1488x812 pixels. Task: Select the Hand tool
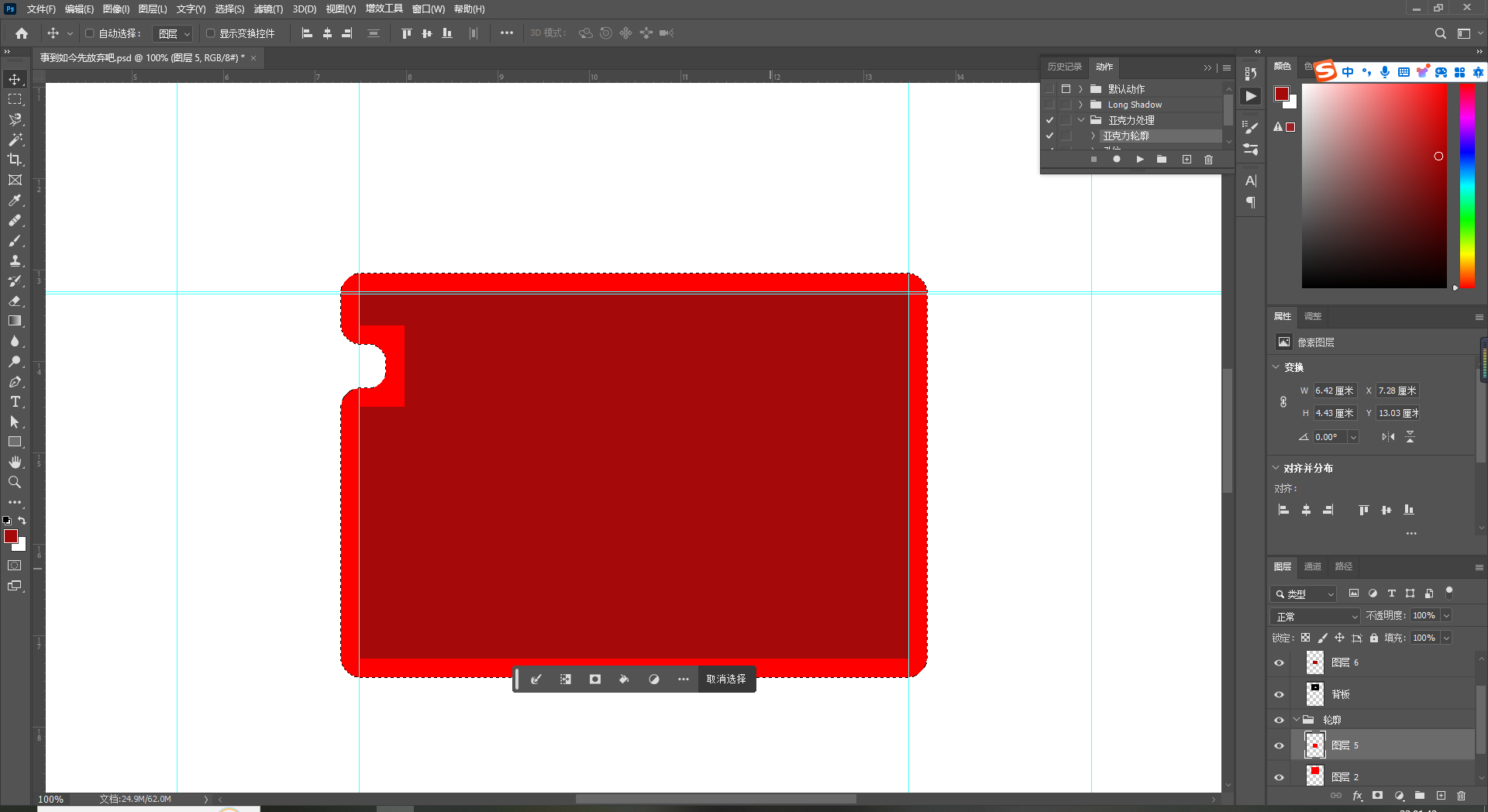[15, 462]
